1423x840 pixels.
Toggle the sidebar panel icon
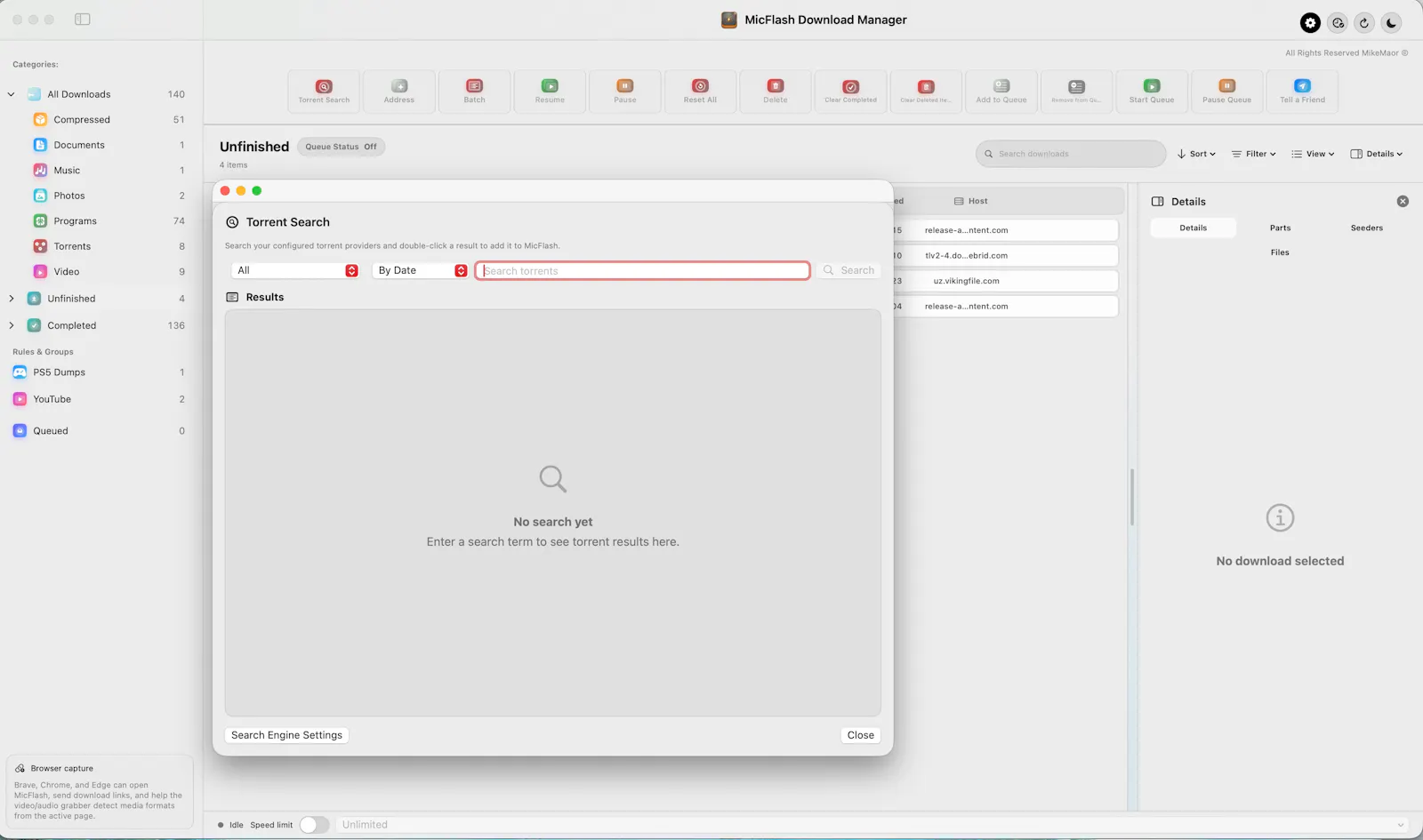pyautogui.click(x=83, y=20)
